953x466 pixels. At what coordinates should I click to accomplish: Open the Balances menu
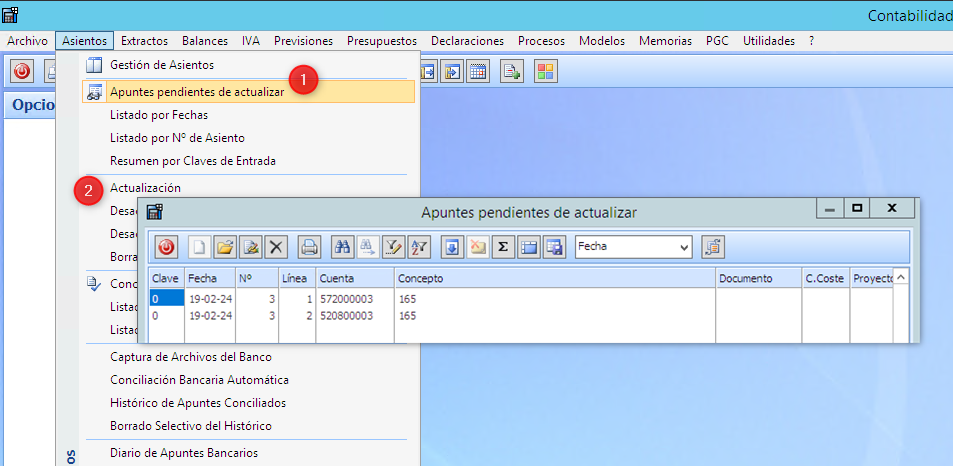pos(204,41)
